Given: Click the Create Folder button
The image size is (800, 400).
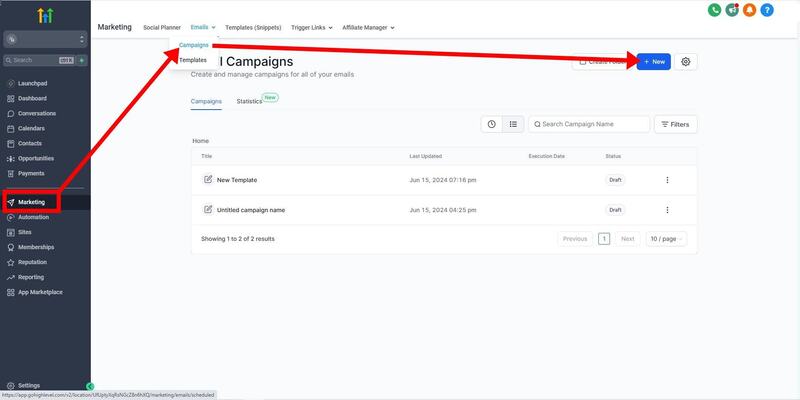Looking at the screenshot, I should click(x=604, y=62).
